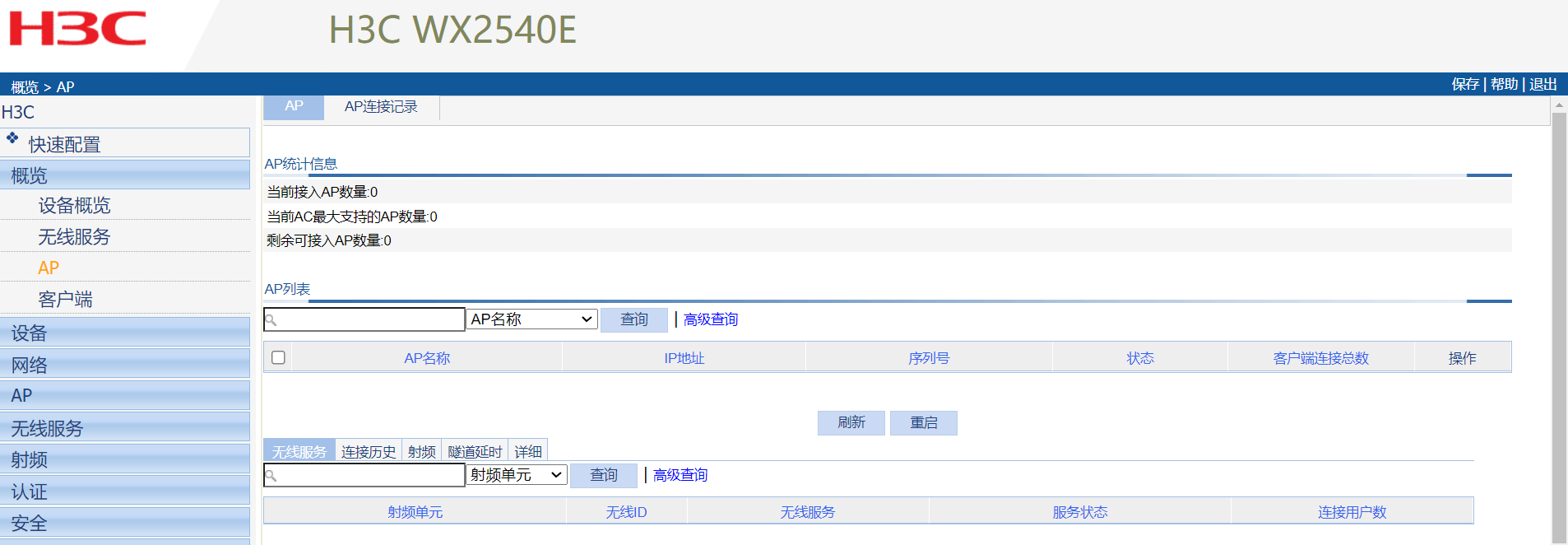Switch to the AP tab

[x=294, y=107]
